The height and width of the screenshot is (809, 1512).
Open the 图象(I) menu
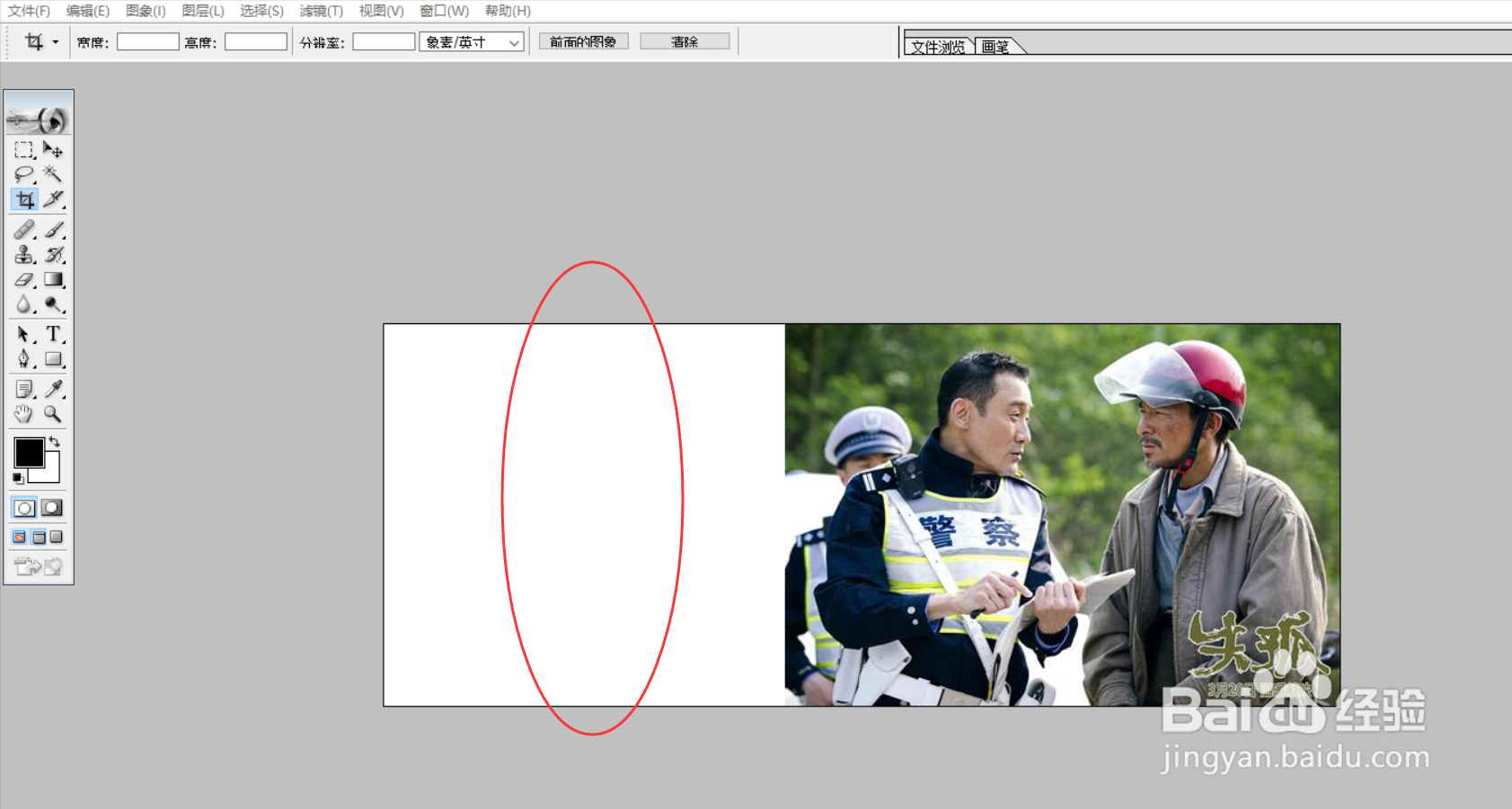point(146,11)
